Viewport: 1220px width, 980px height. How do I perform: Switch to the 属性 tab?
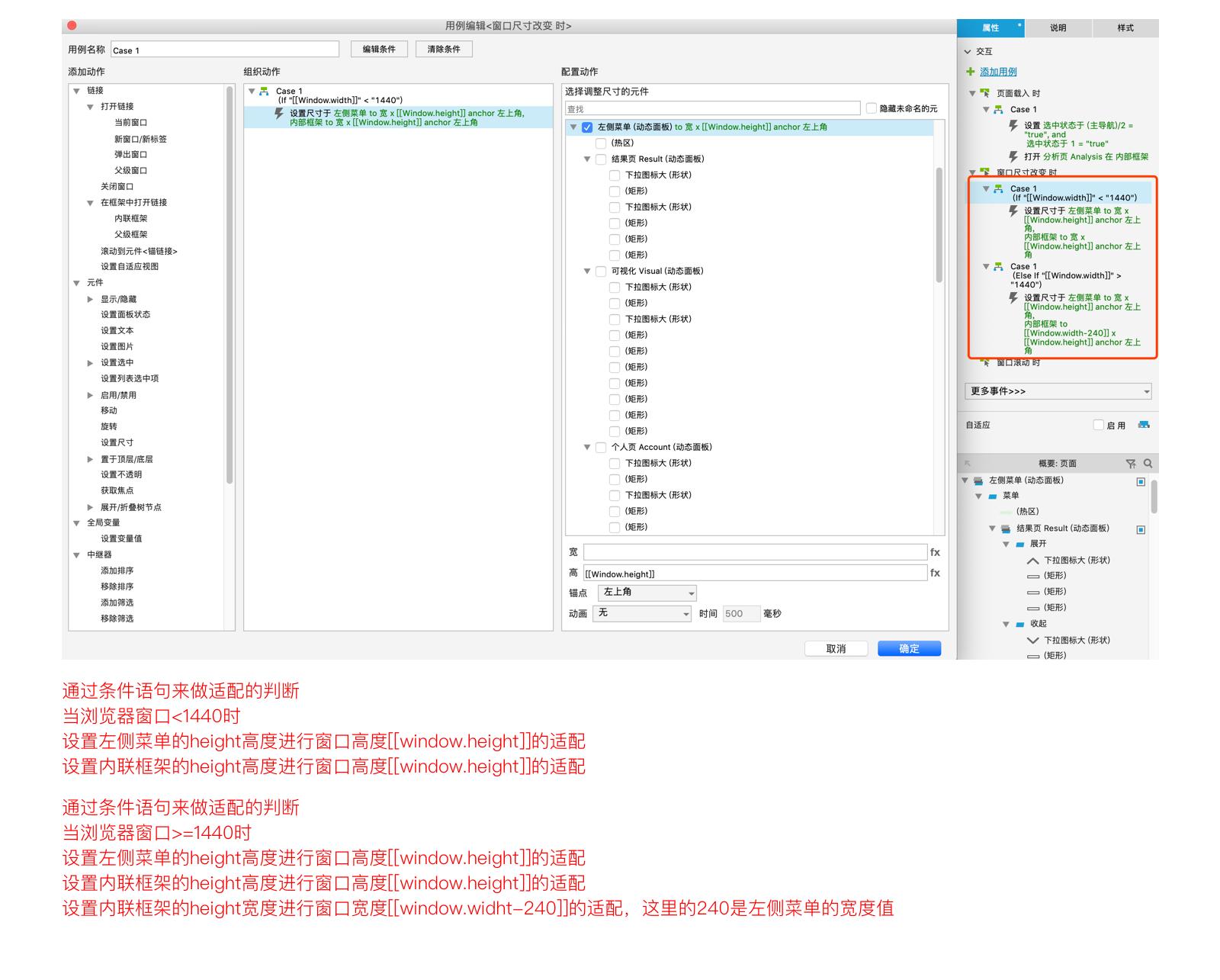(990, 28)
